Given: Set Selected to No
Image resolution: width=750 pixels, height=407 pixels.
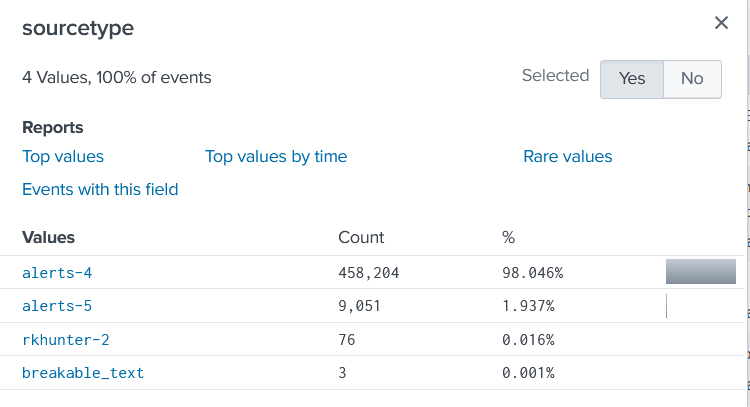Looking at the screenshot, I should pos(692,79).
